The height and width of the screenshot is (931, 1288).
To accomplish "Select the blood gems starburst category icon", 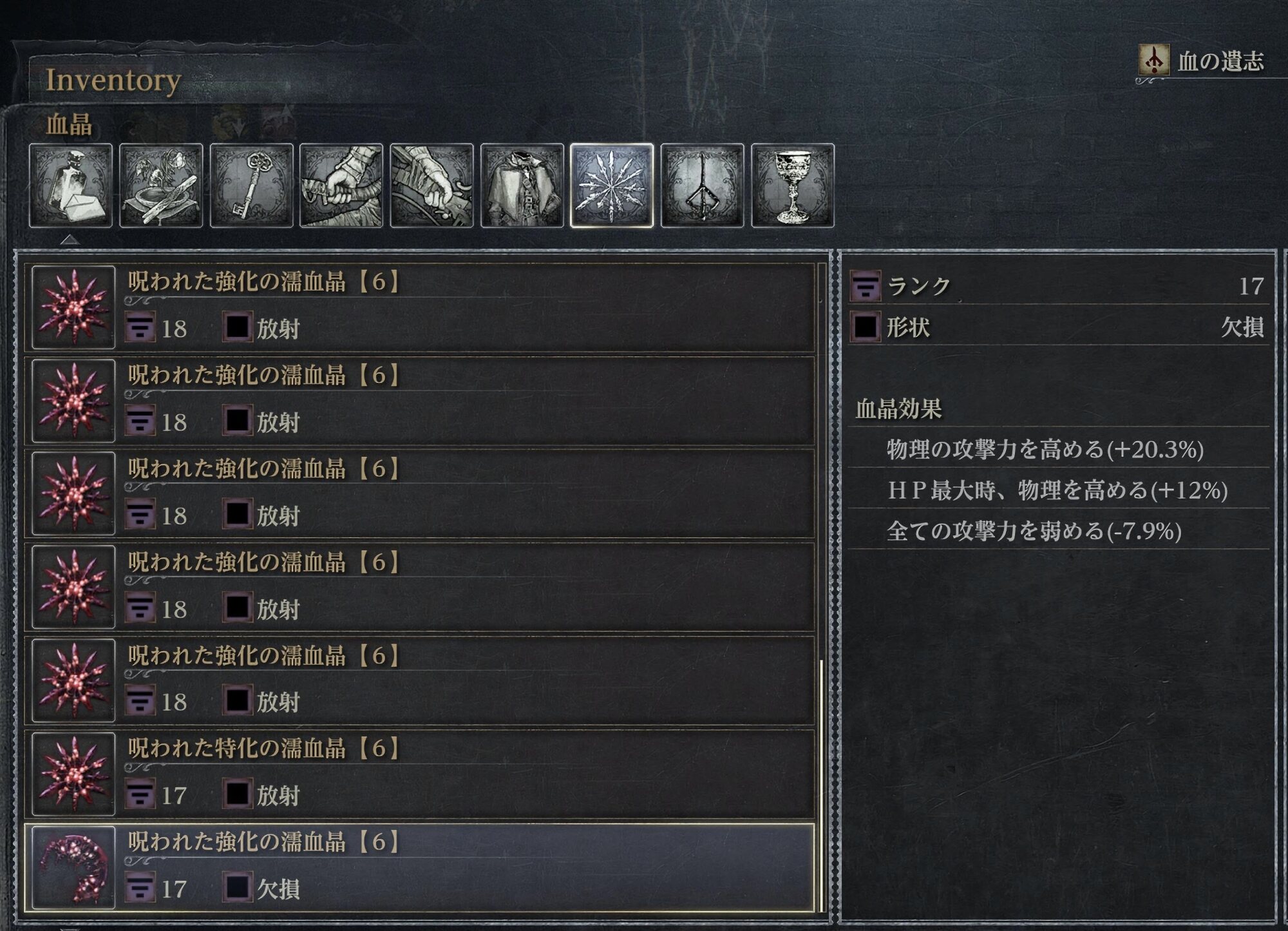I will [612, 186].
